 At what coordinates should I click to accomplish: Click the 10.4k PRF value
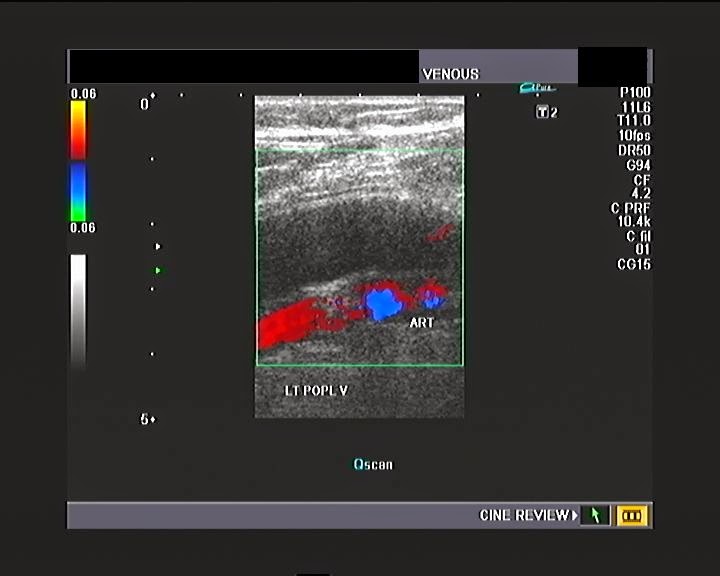point(634,221)
